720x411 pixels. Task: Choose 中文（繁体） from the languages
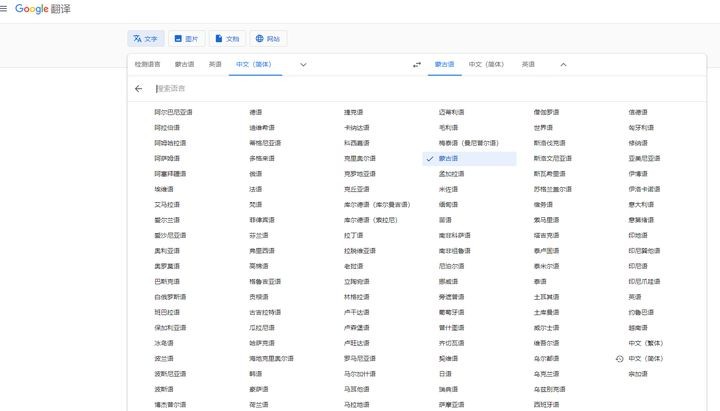pos(646,343)
